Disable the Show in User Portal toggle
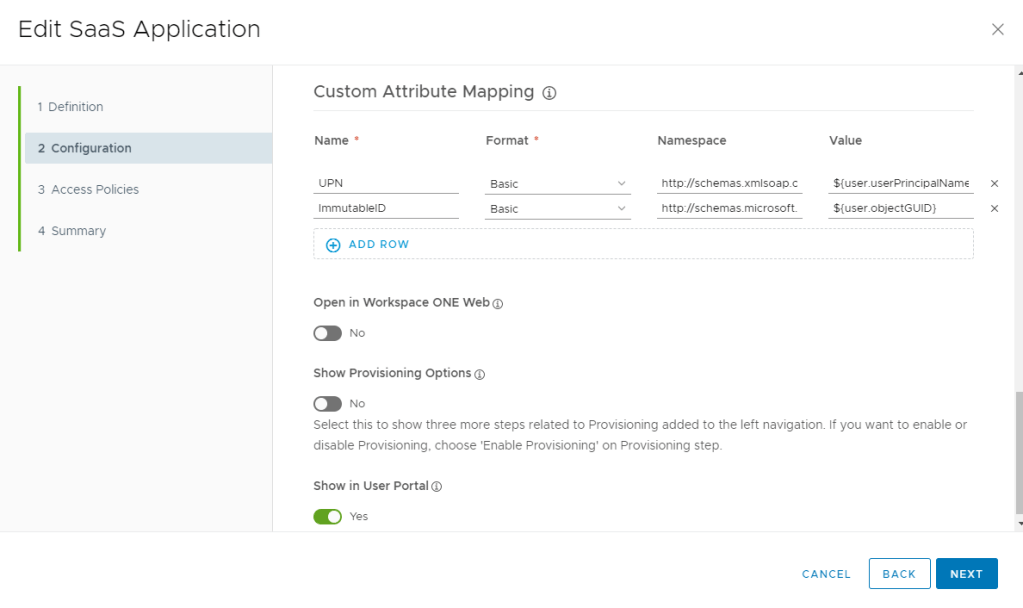Viewport: 1023px width, 608px height. [327, 517]
